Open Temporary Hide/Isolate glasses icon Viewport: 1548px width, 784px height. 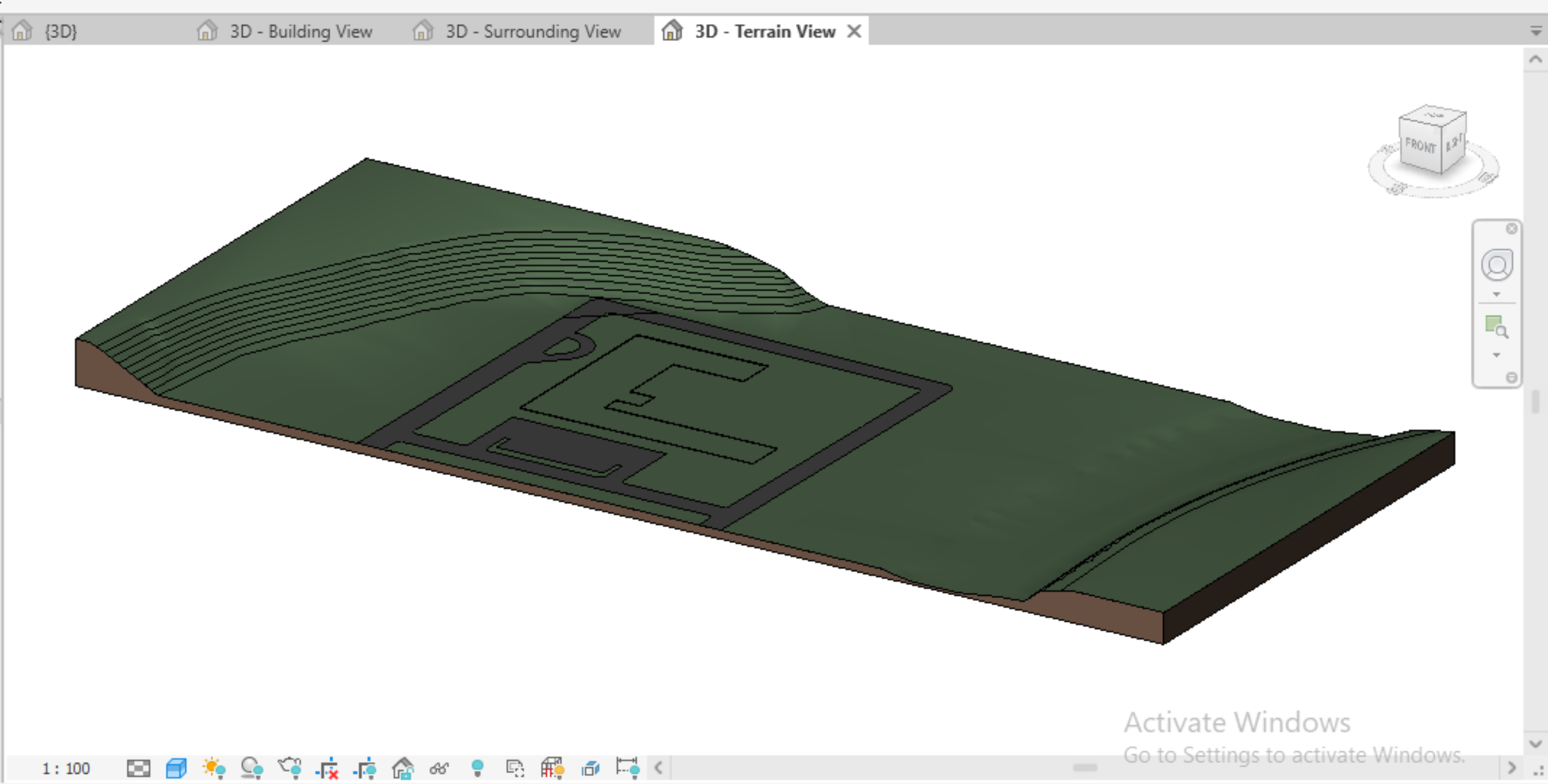(439, 768)
